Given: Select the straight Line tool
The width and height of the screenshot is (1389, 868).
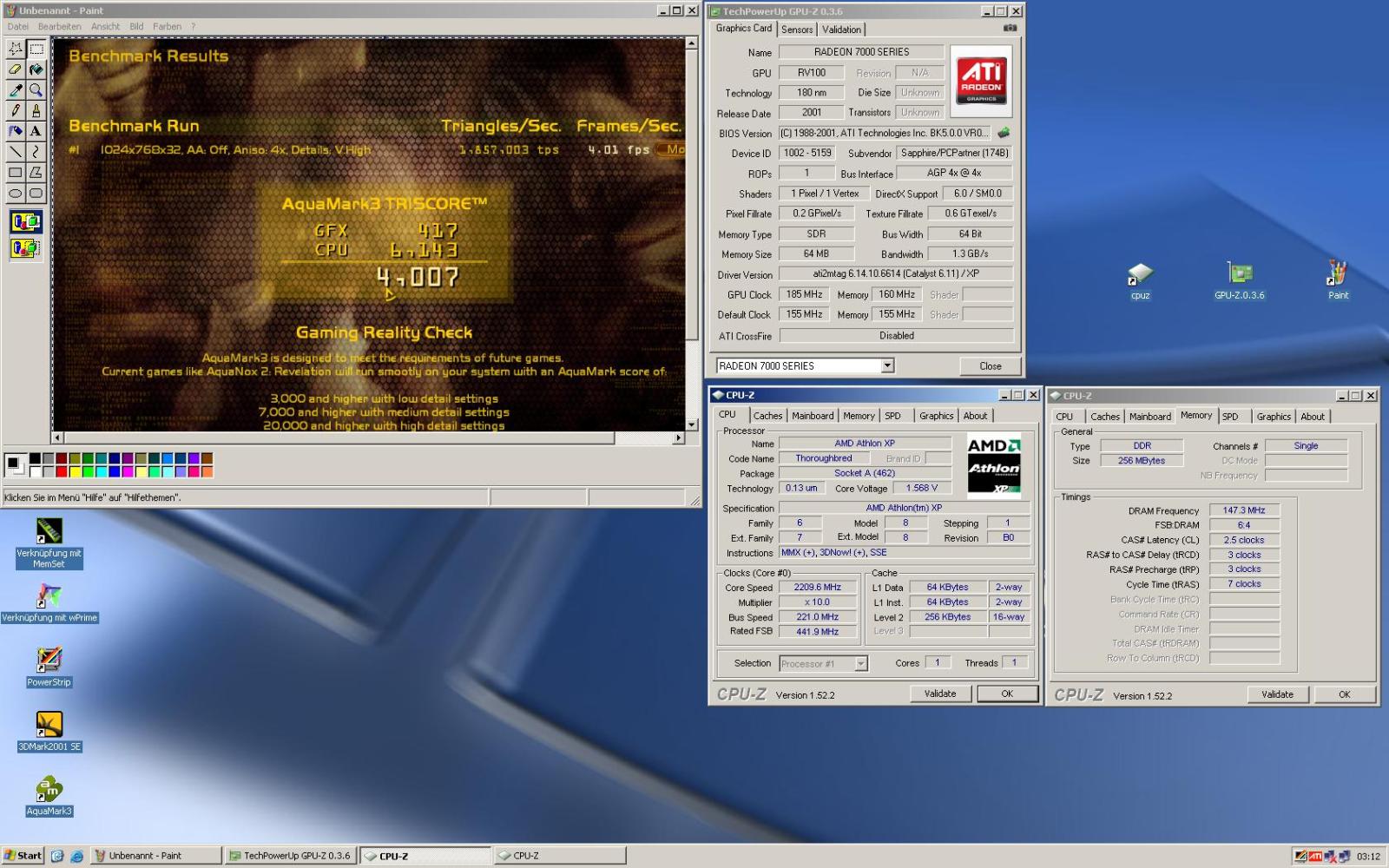Looking at the screenshot, I should (x=16, y=152).
